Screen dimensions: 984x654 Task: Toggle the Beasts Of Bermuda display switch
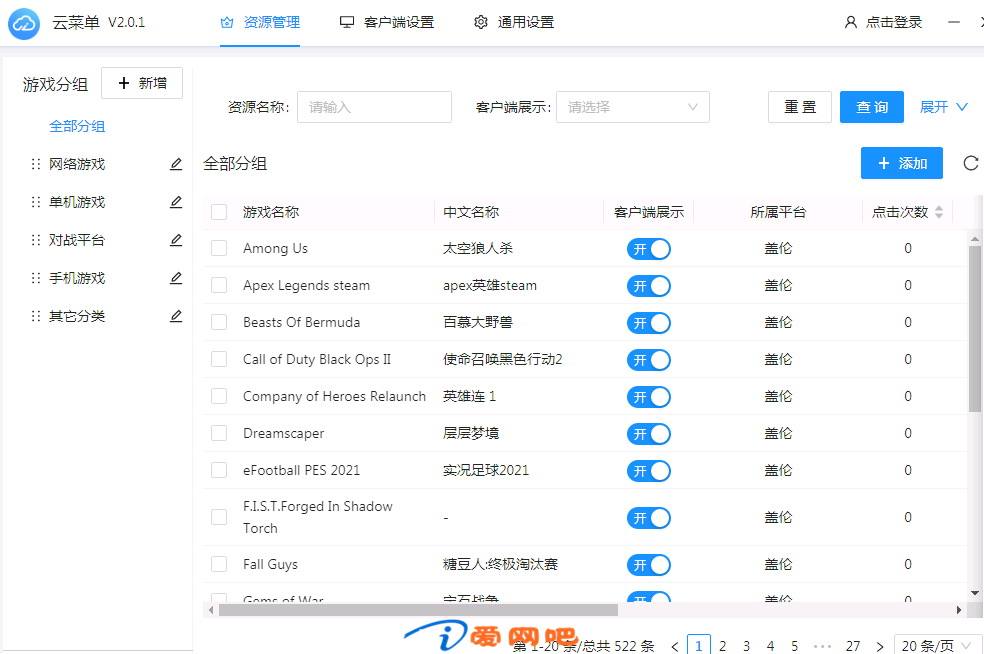point(649,323)
